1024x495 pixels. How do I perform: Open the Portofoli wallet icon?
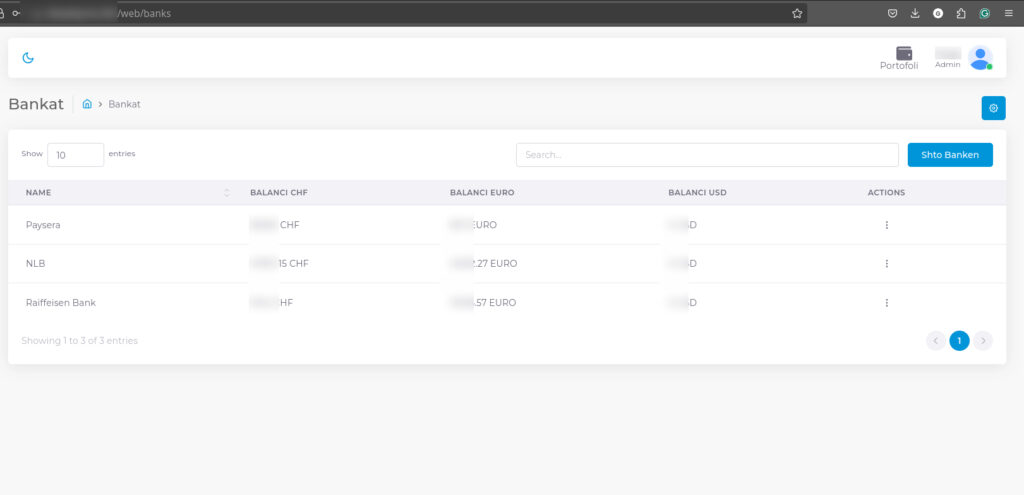coord(904,53)
